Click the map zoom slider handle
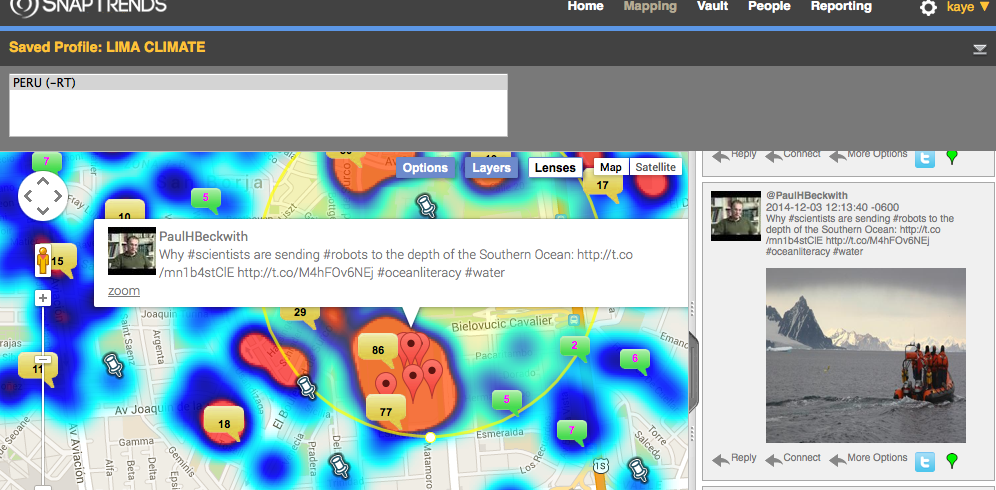Image resolution: width=996 pixels, height=490 pixels. (x=43, y=360)
